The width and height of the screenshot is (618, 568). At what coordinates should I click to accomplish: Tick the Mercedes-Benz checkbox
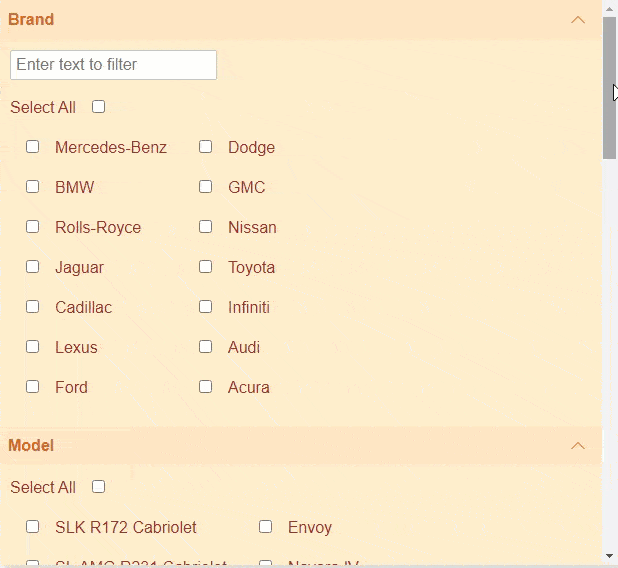33,147
